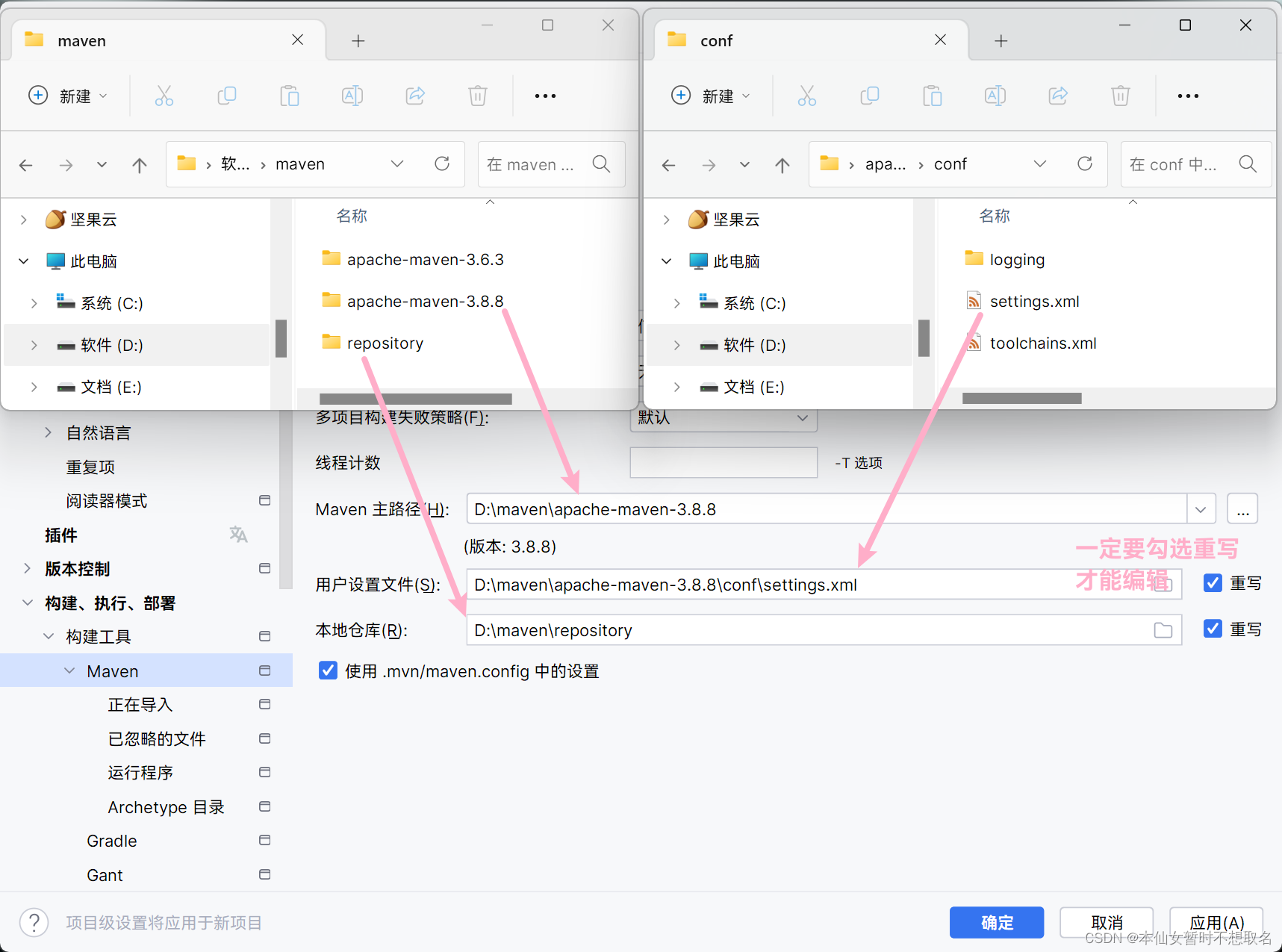Image resolution: width=1282 pixels, height=952 pixels.
Task: Collapse the Maven settings tree node
Action: click(x=69, y=671)
